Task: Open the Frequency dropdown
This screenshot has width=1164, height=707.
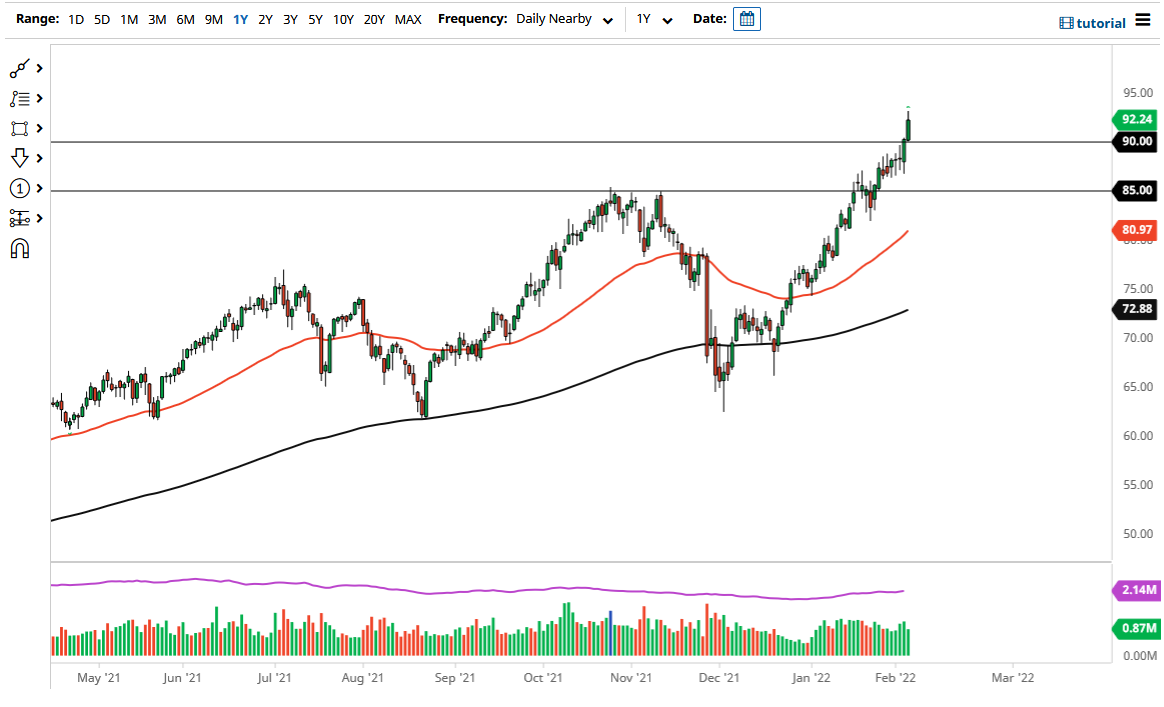Action: coord(565,18)
